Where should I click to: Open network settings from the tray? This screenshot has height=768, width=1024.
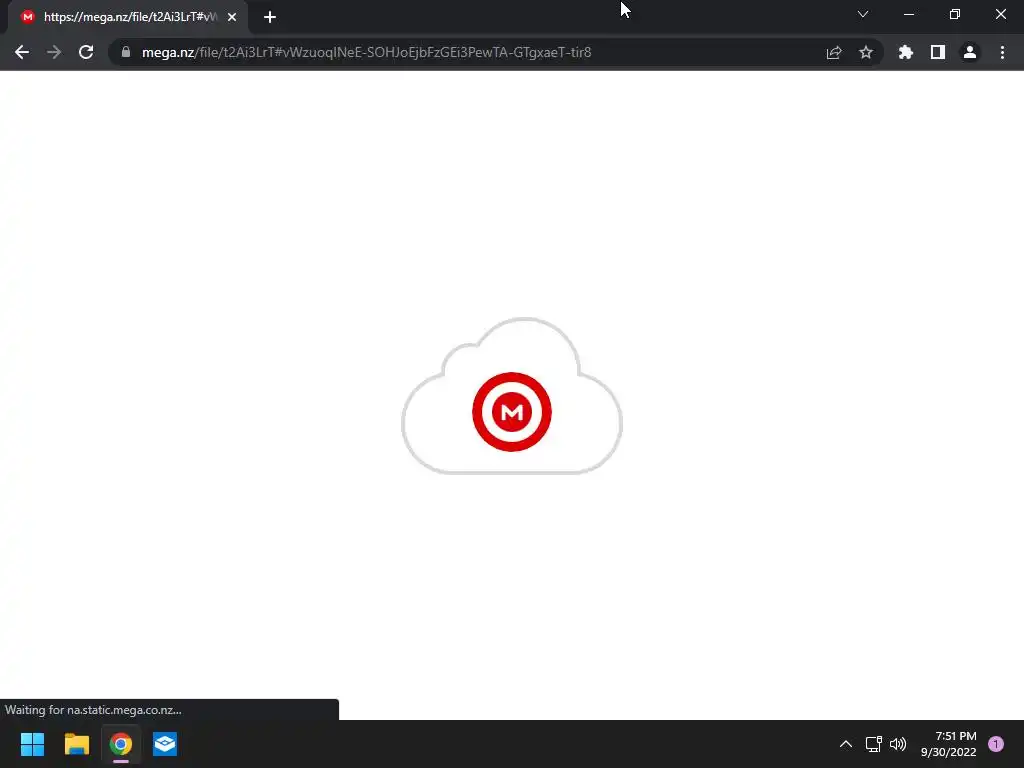874,744
